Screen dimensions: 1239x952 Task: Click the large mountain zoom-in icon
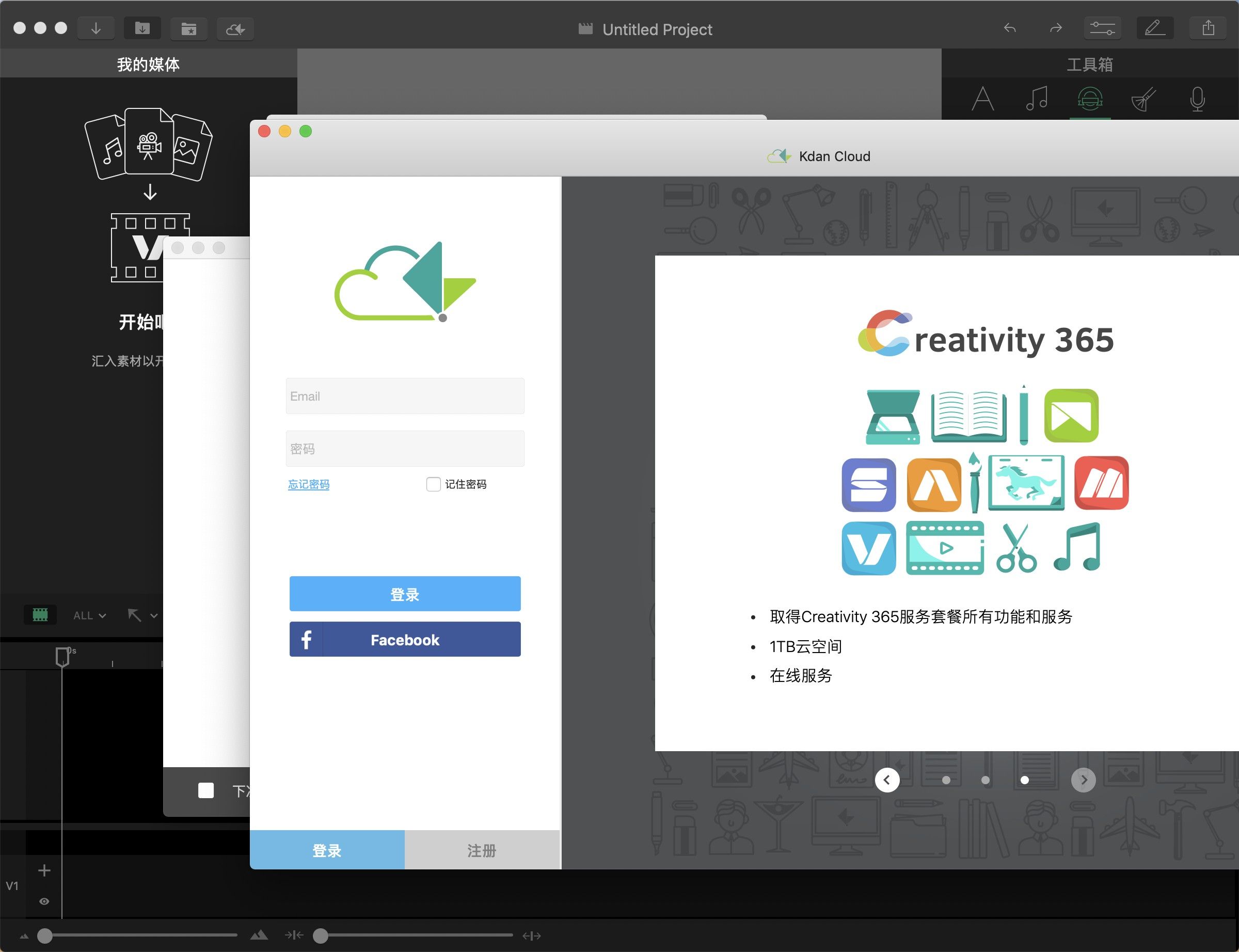point(259,935)
